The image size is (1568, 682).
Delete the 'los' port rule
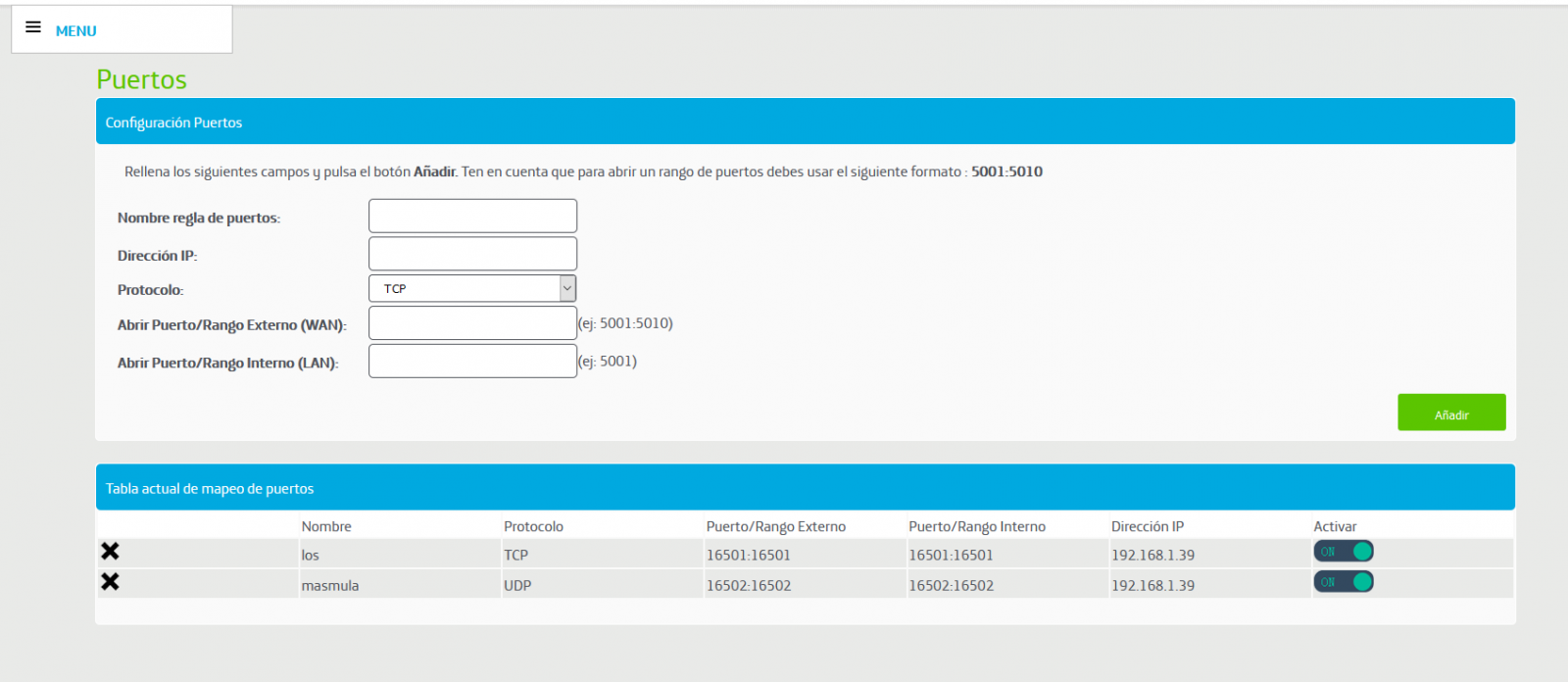tap(110, 552)
